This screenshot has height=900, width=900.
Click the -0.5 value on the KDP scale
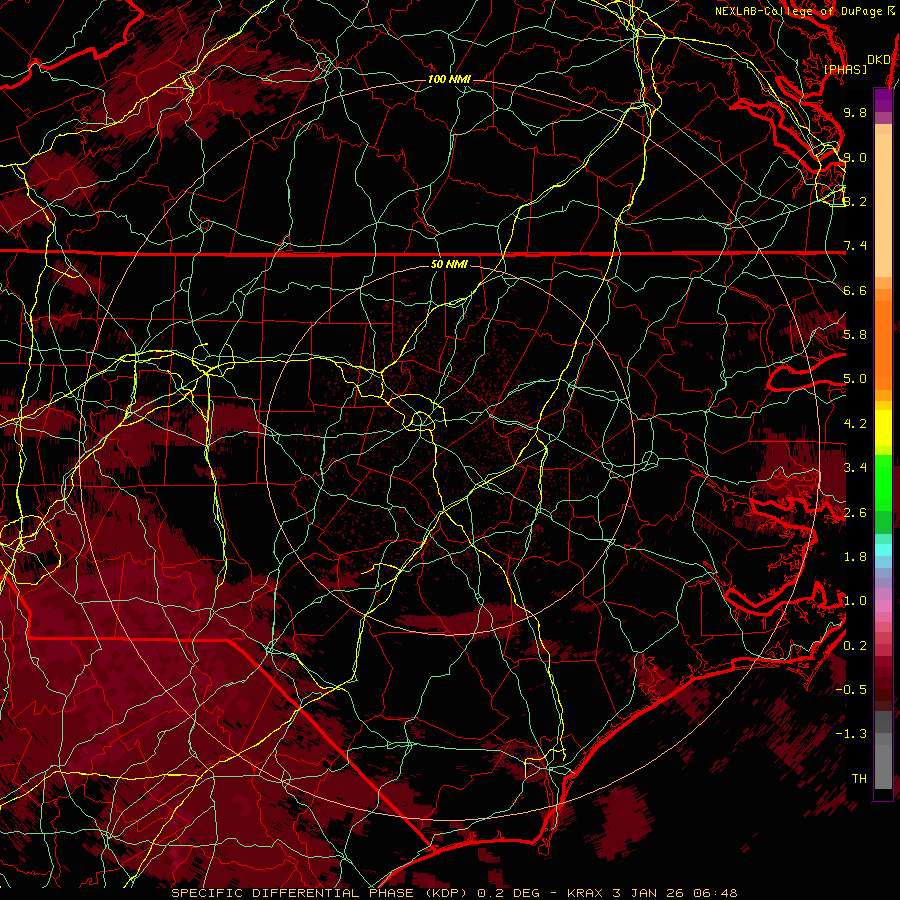pos(851,690)
